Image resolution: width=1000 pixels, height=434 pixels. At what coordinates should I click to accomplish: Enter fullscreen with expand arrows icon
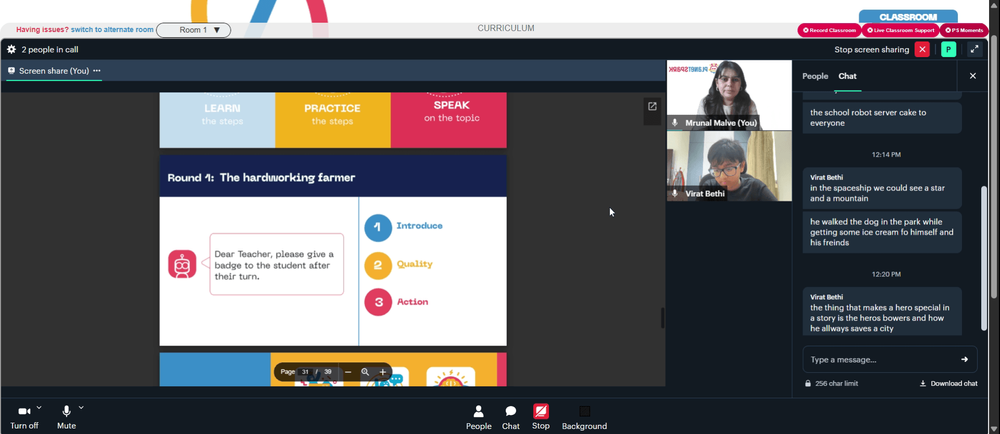tap(974, 50)
